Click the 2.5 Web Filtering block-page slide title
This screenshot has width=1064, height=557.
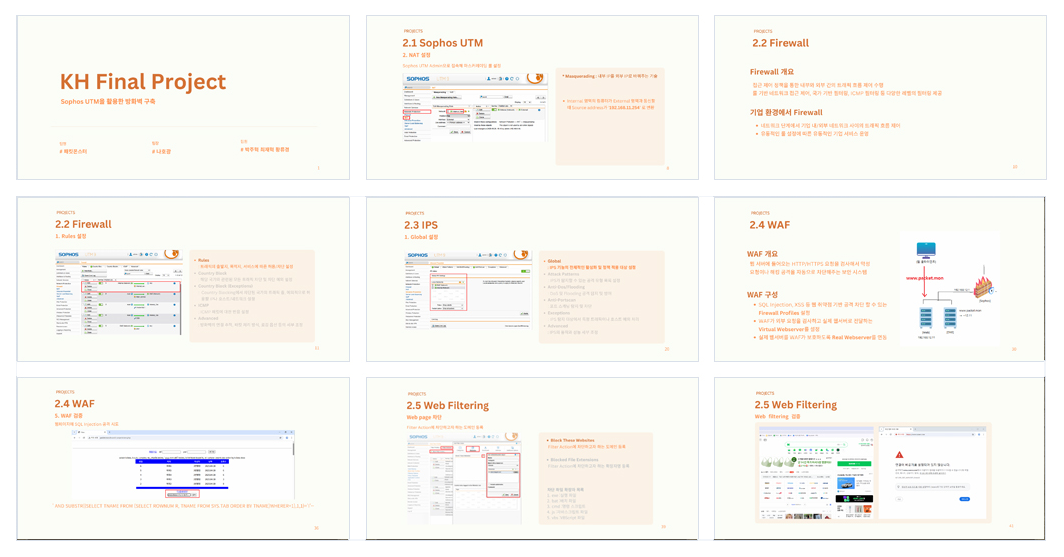[795, 405]
